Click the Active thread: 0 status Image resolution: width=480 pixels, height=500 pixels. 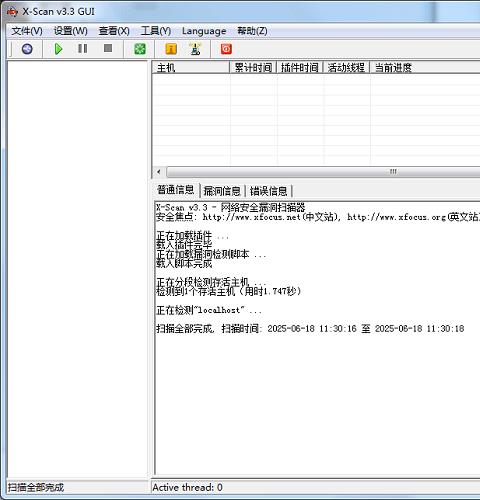187,488
